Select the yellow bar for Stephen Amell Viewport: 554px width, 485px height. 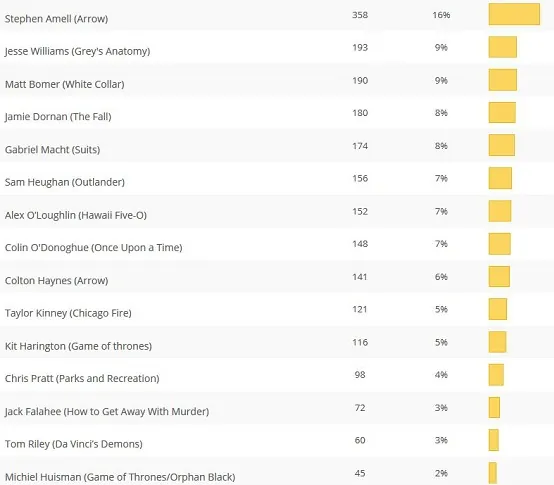pyautogui.click(x=514, y=14)
